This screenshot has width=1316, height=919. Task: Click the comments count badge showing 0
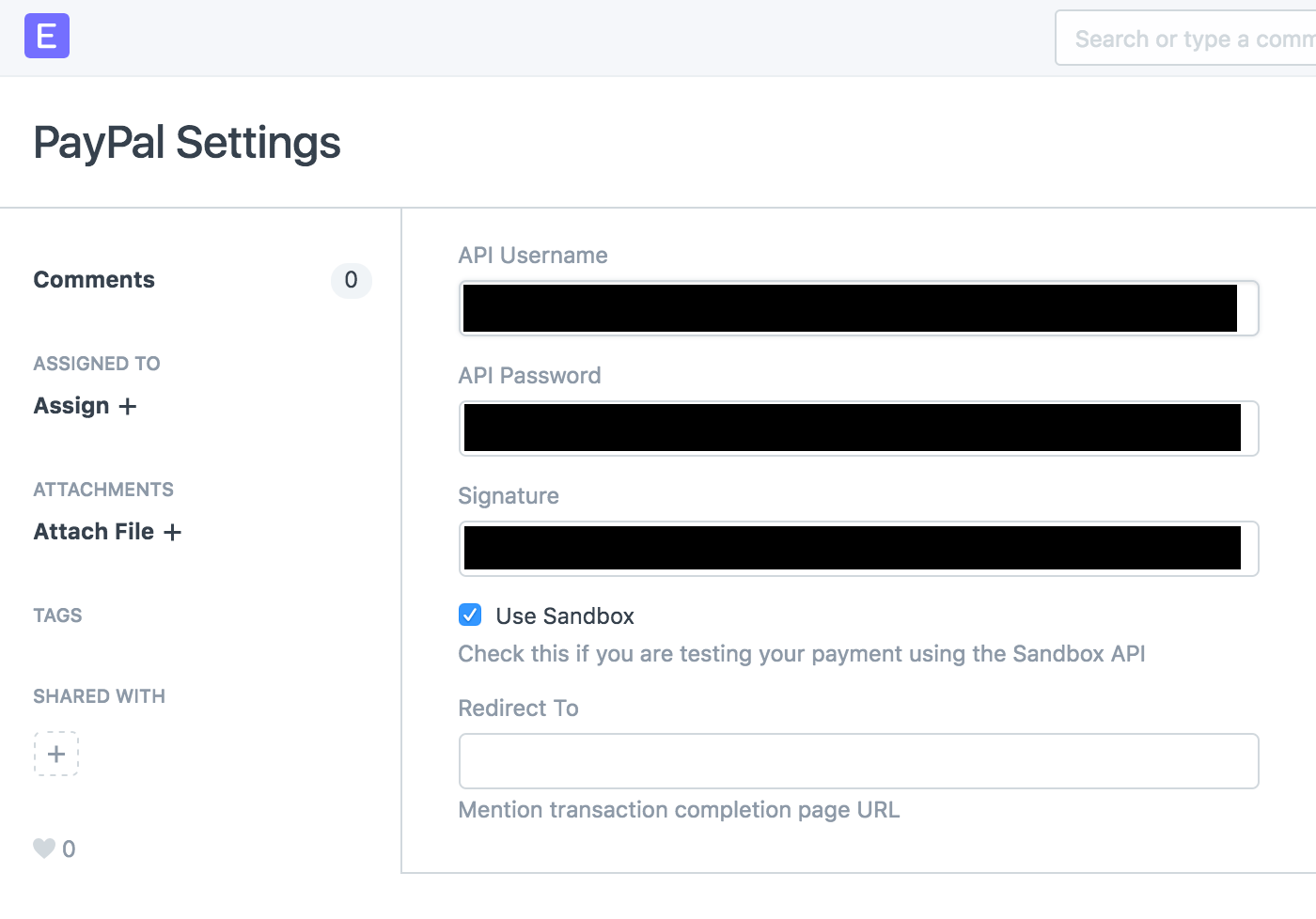tap(351, 281)
